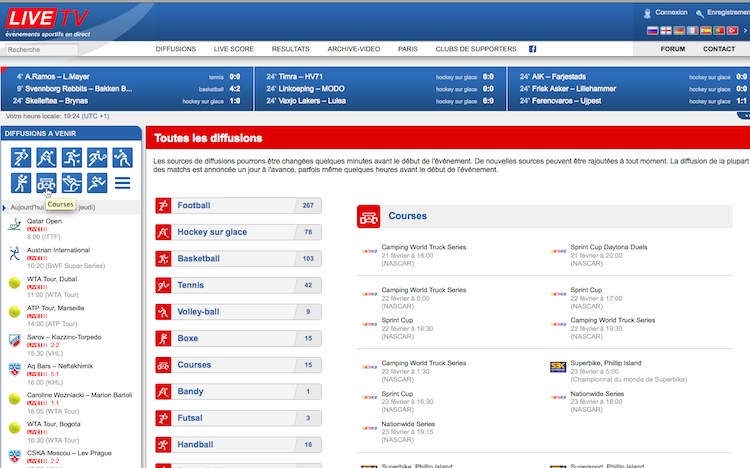Open Sarov – Kazzinc-Torpedo match
Image resolution: width=750 pixels, height=468 pixels.
pos(64,337)
